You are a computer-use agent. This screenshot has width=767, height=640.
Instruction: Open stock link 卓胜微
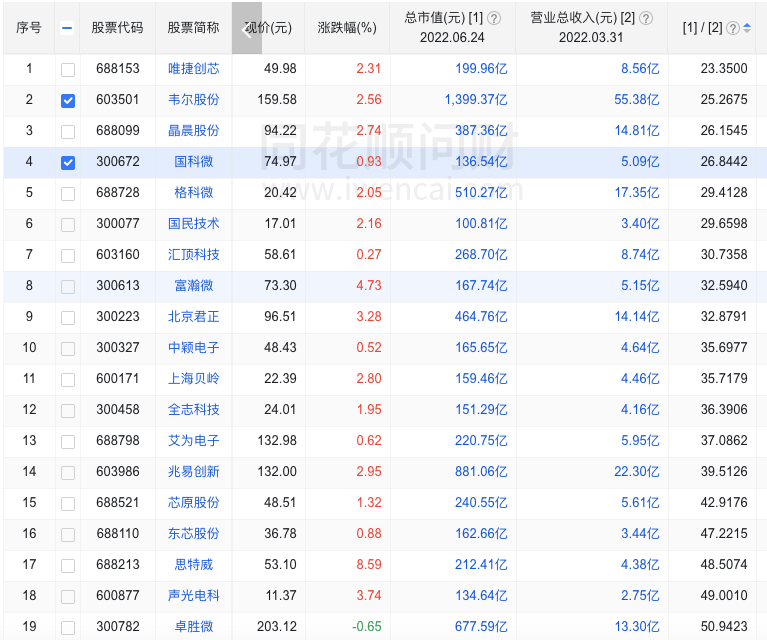[194, 626]
